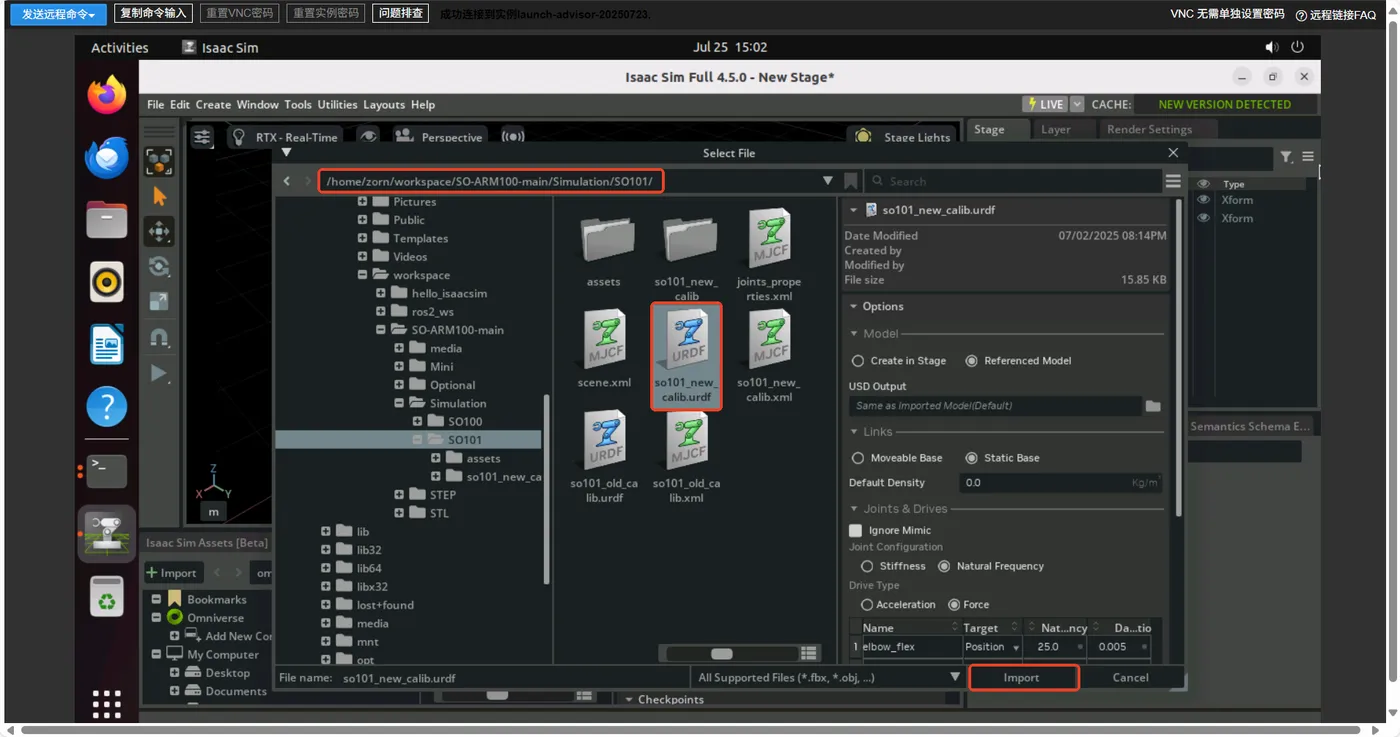Collapse the Links section header
This screenshot has height=737, width=1400.
point(854,432)
